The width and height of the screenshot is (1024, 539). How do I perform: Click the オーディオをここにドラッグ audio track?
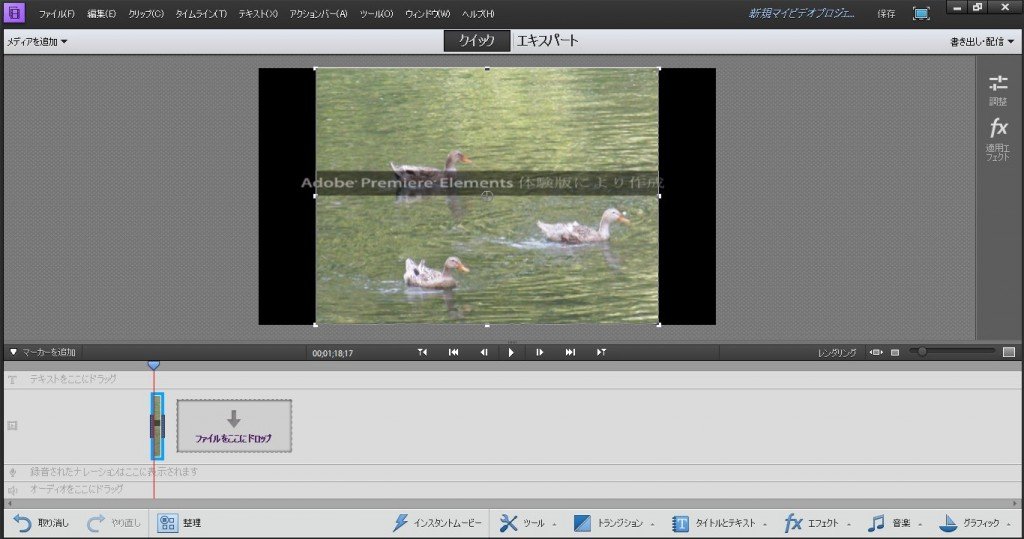[76, 489]
